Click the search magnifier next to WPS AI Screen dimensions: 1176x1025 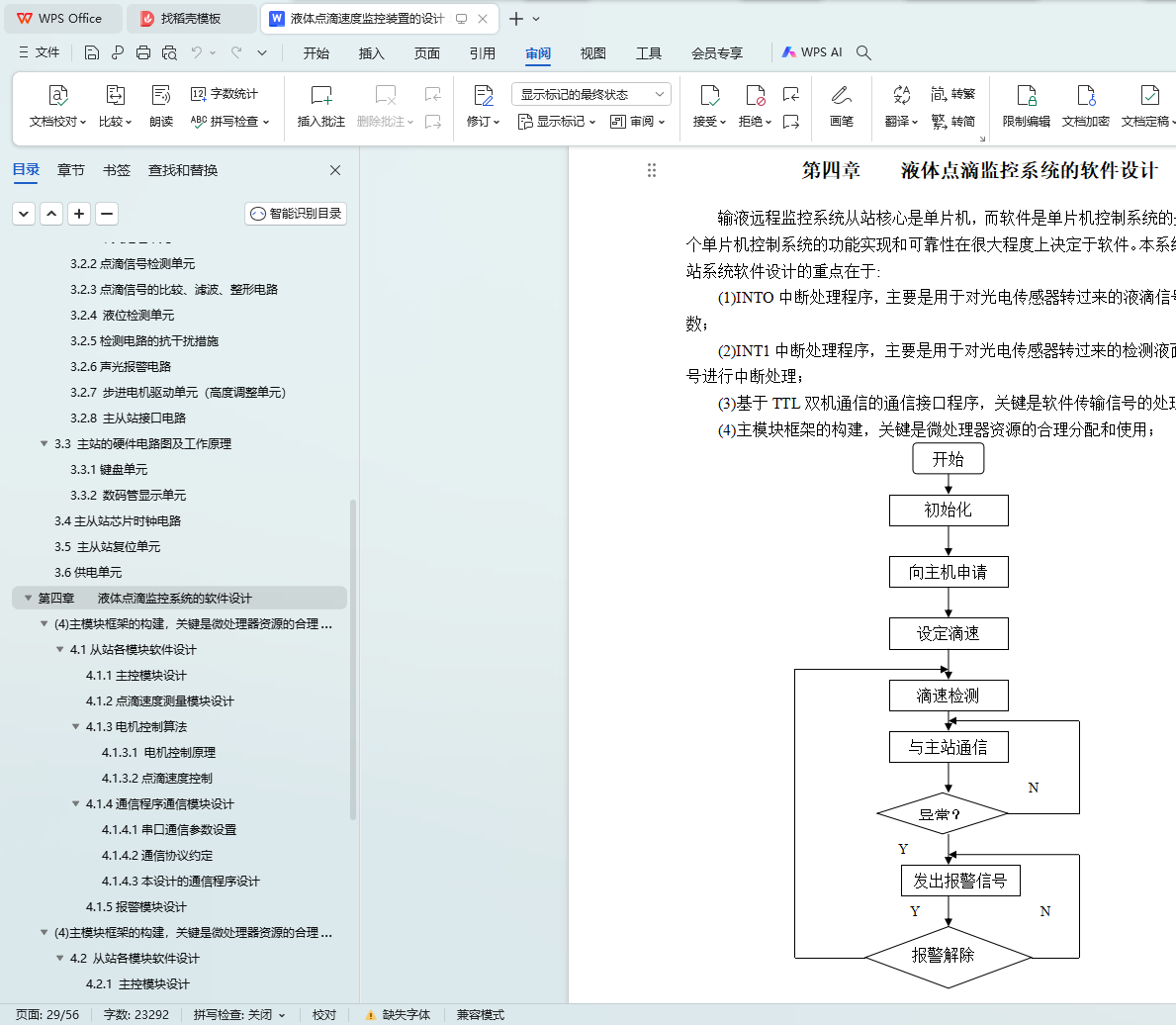(x=864, y=52)
